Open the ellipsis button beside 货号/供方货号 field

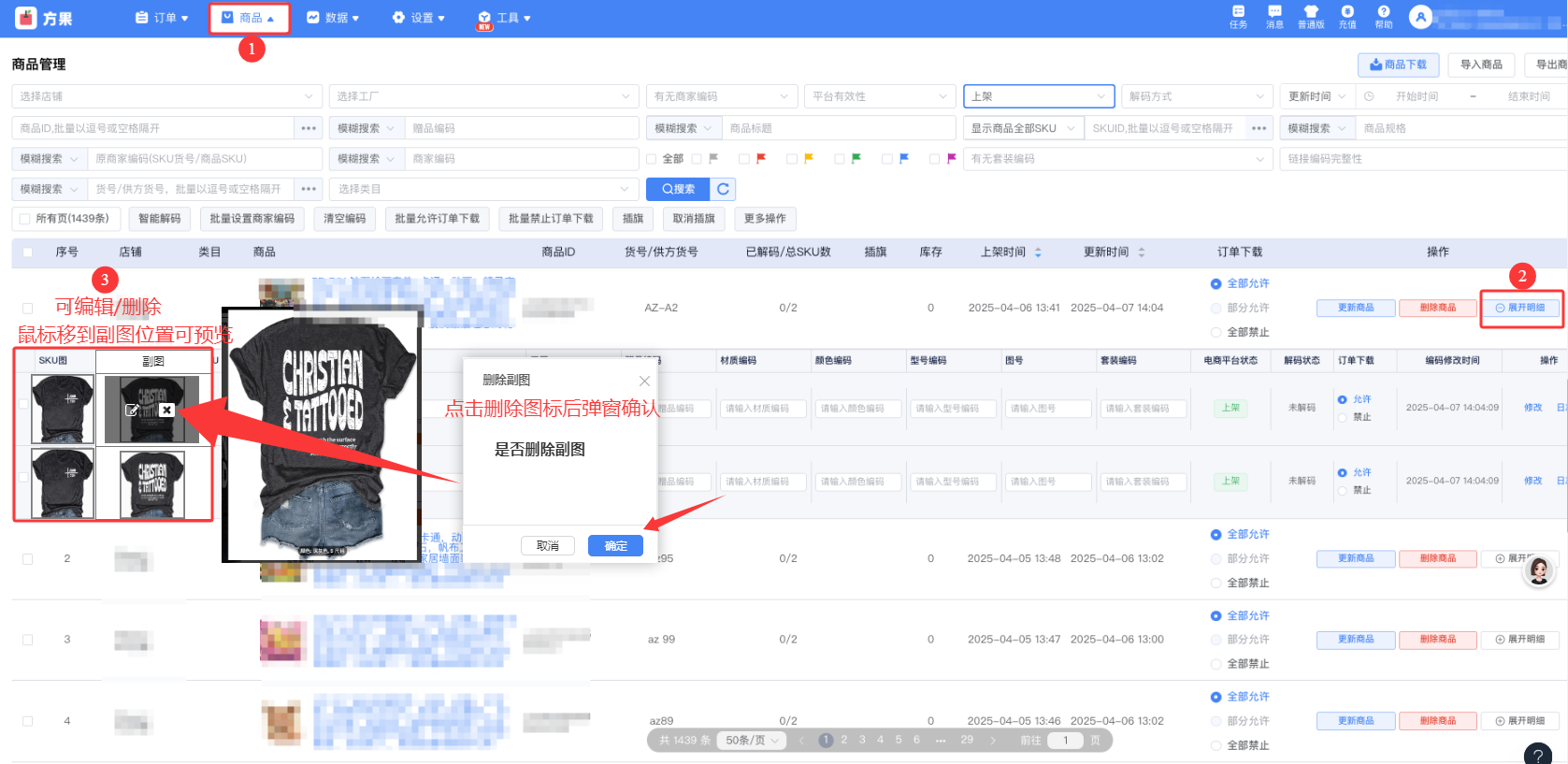pos(309,189)
